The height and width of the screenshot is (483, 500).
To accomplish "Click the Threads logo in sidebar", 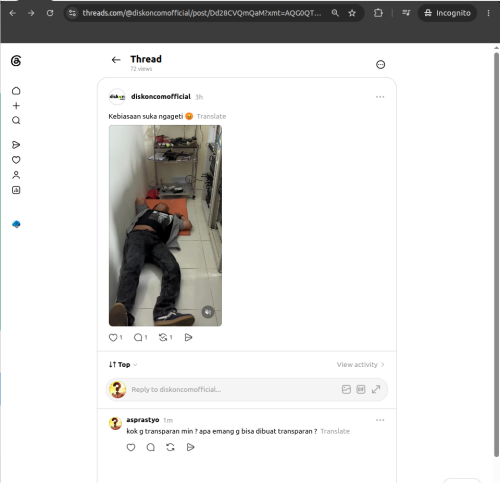I will coord(16,61).
